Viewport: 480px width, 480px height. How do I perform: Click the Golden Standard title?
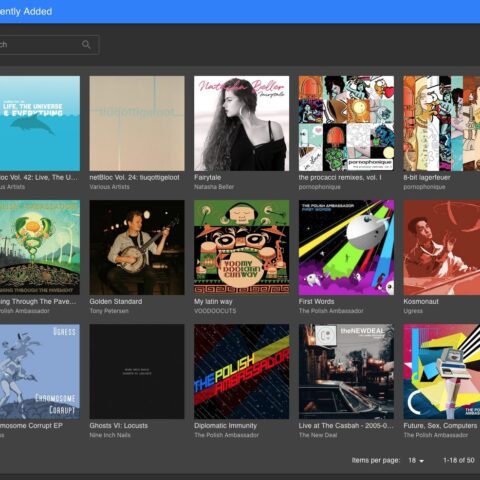point(116,301)
